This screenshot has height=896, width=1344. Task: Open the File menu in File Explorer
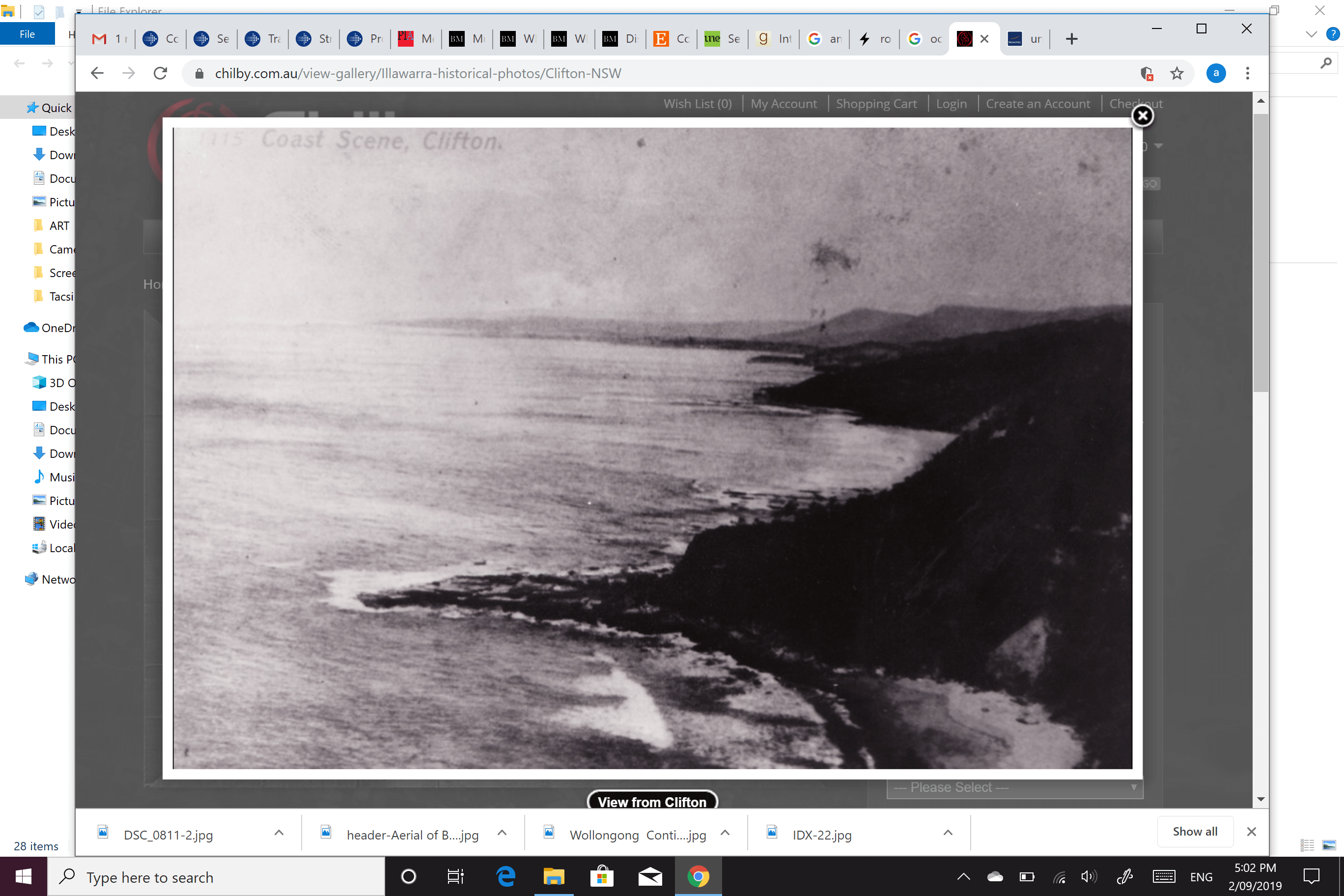point(27,34)
